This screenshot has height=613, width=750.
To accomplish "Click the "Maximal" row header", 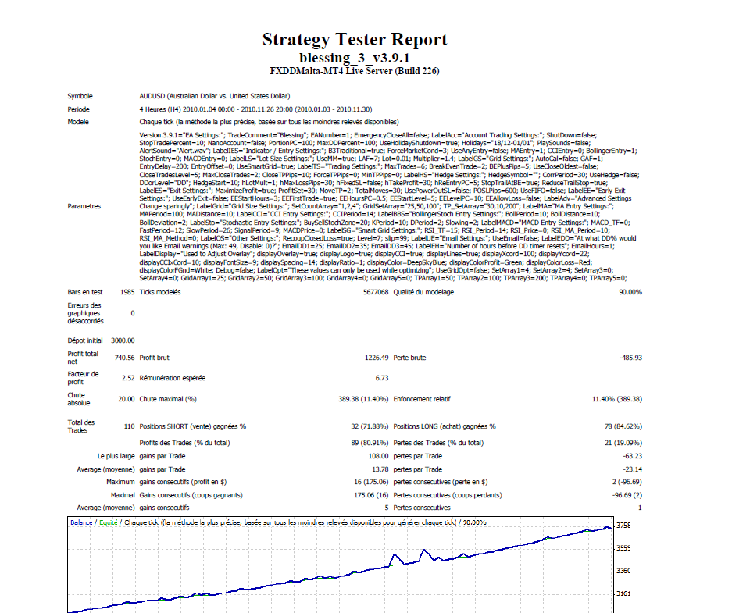I will point(122,495).
